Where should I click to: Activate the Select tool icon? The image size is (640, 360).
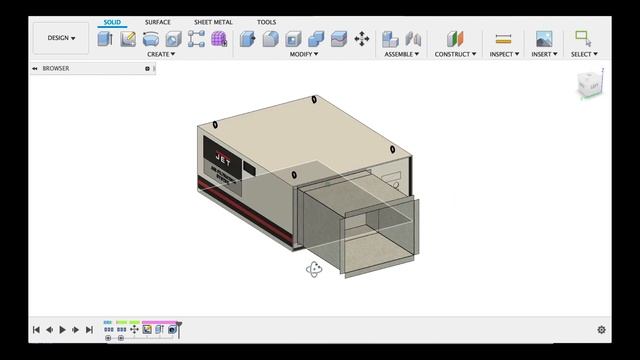coord(584,39)
